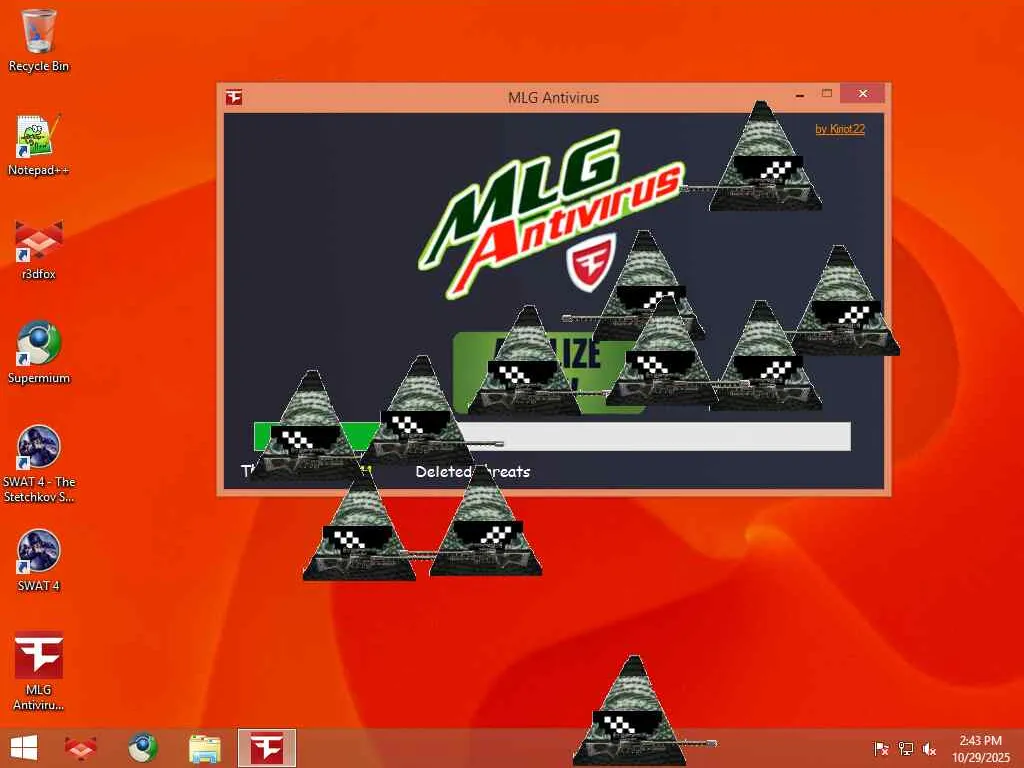Launch the r3dfox desktop shortcut
Viewport: 1024px width, 768px height.
[39, 249]
